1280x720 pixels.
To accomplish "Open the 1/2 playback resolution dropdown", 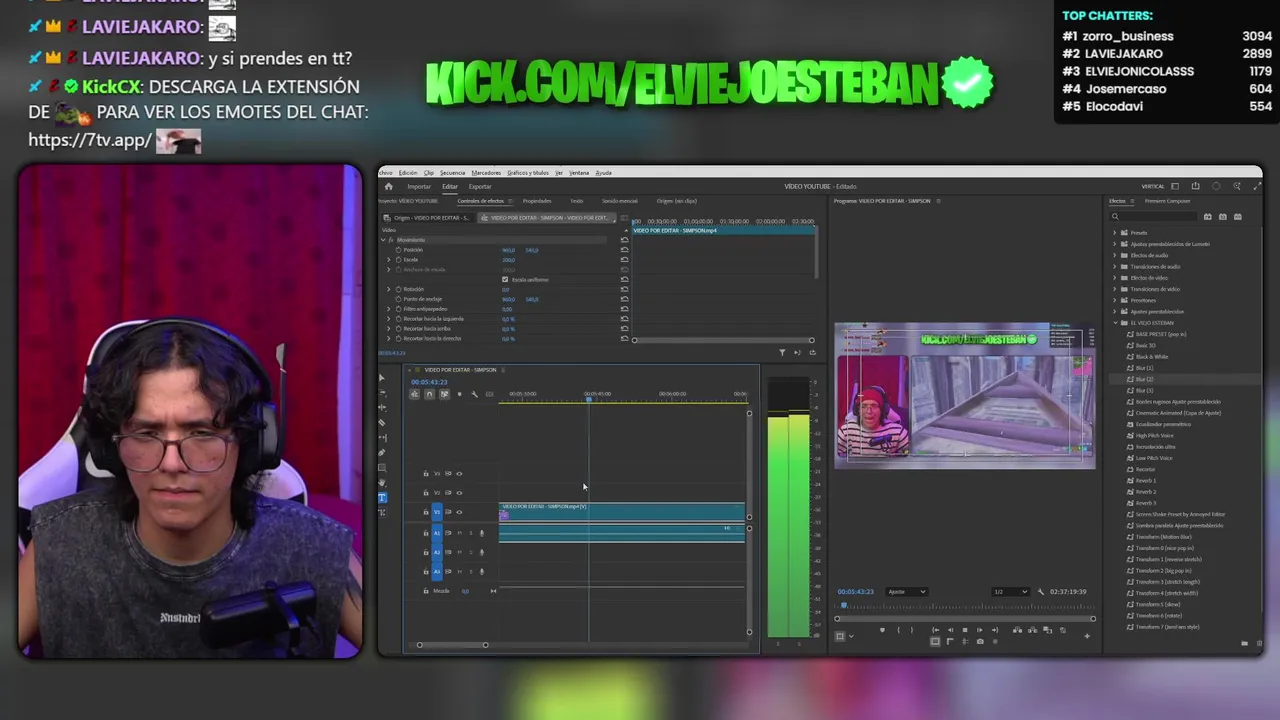I will coord(1011,592).
